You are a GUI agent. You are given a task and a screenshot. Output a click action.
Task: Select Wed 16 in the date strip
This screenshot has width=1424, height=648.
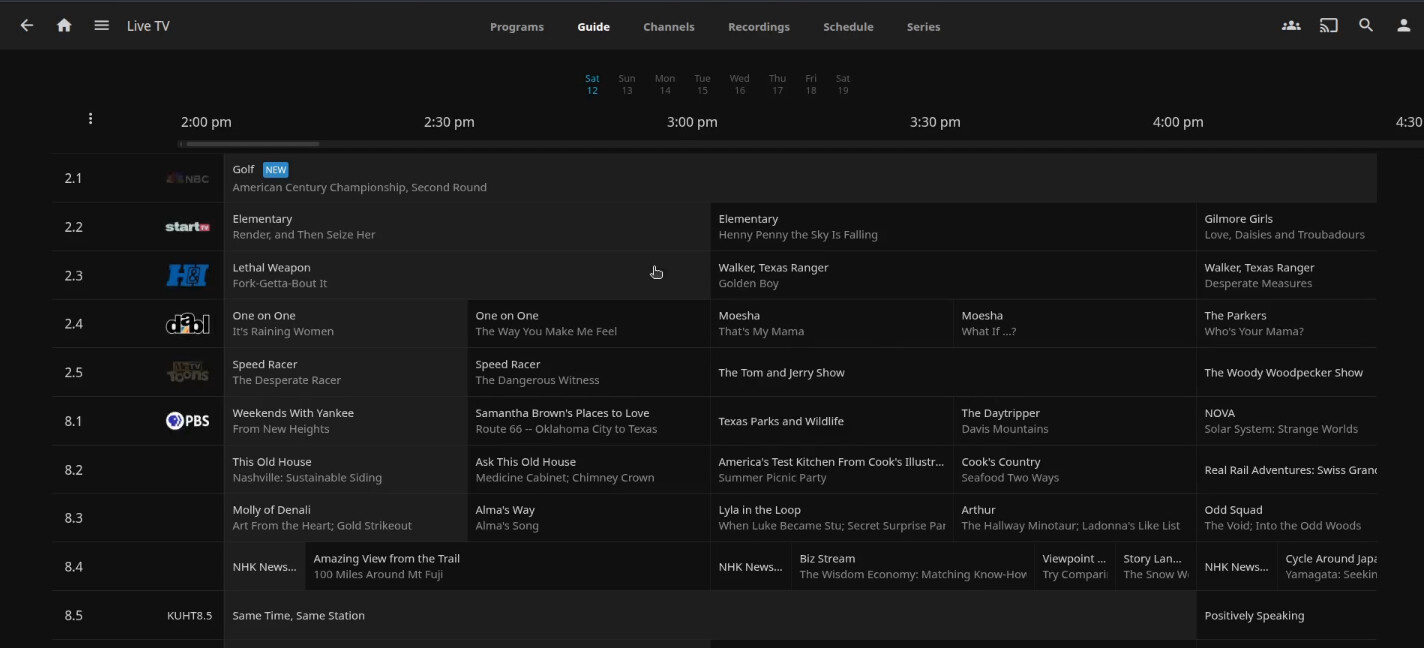pos(739,84)
